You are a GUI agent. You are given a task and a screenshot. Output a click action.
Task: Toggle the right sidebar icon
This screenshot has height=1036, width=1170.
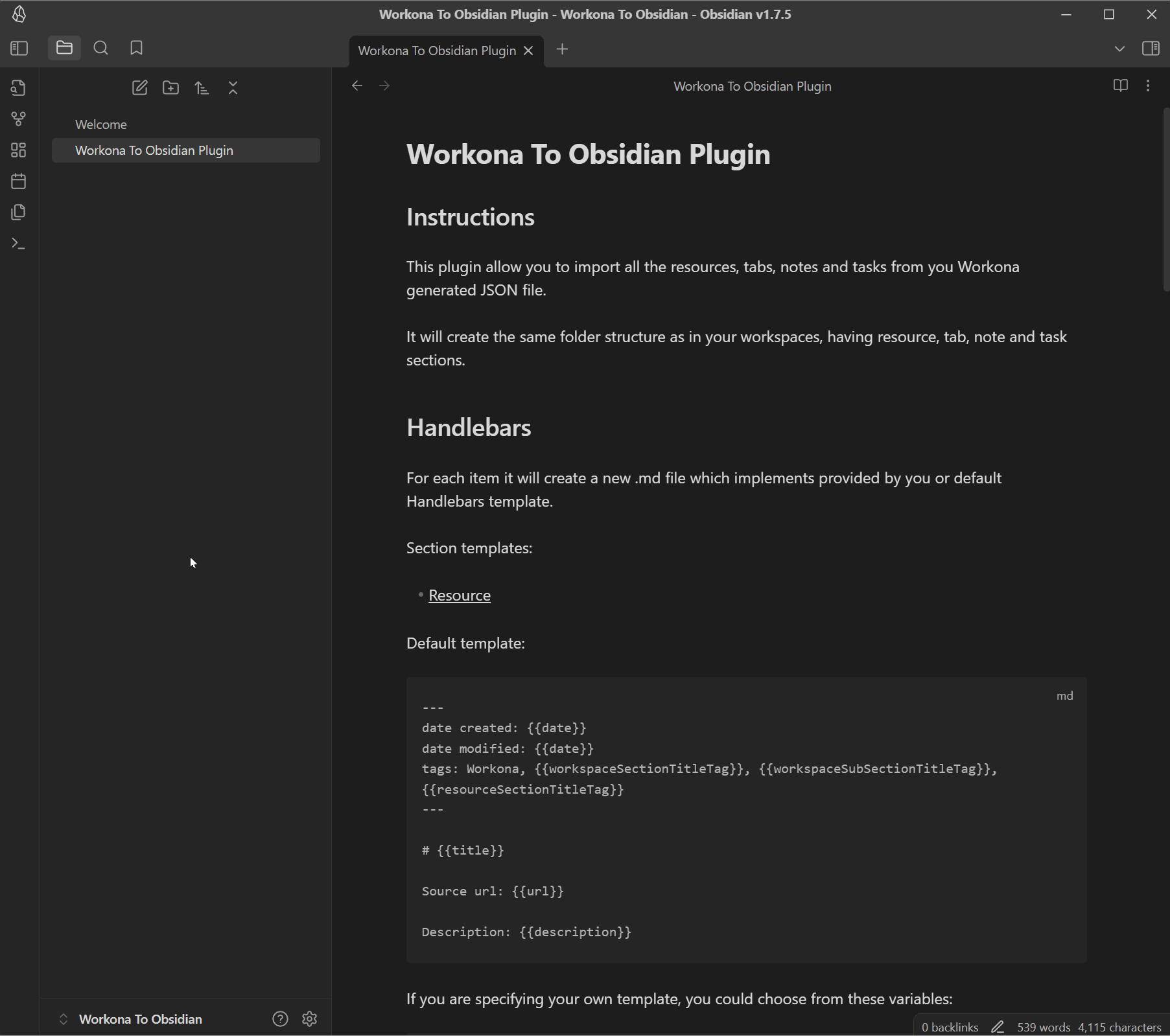(1151, 49)
